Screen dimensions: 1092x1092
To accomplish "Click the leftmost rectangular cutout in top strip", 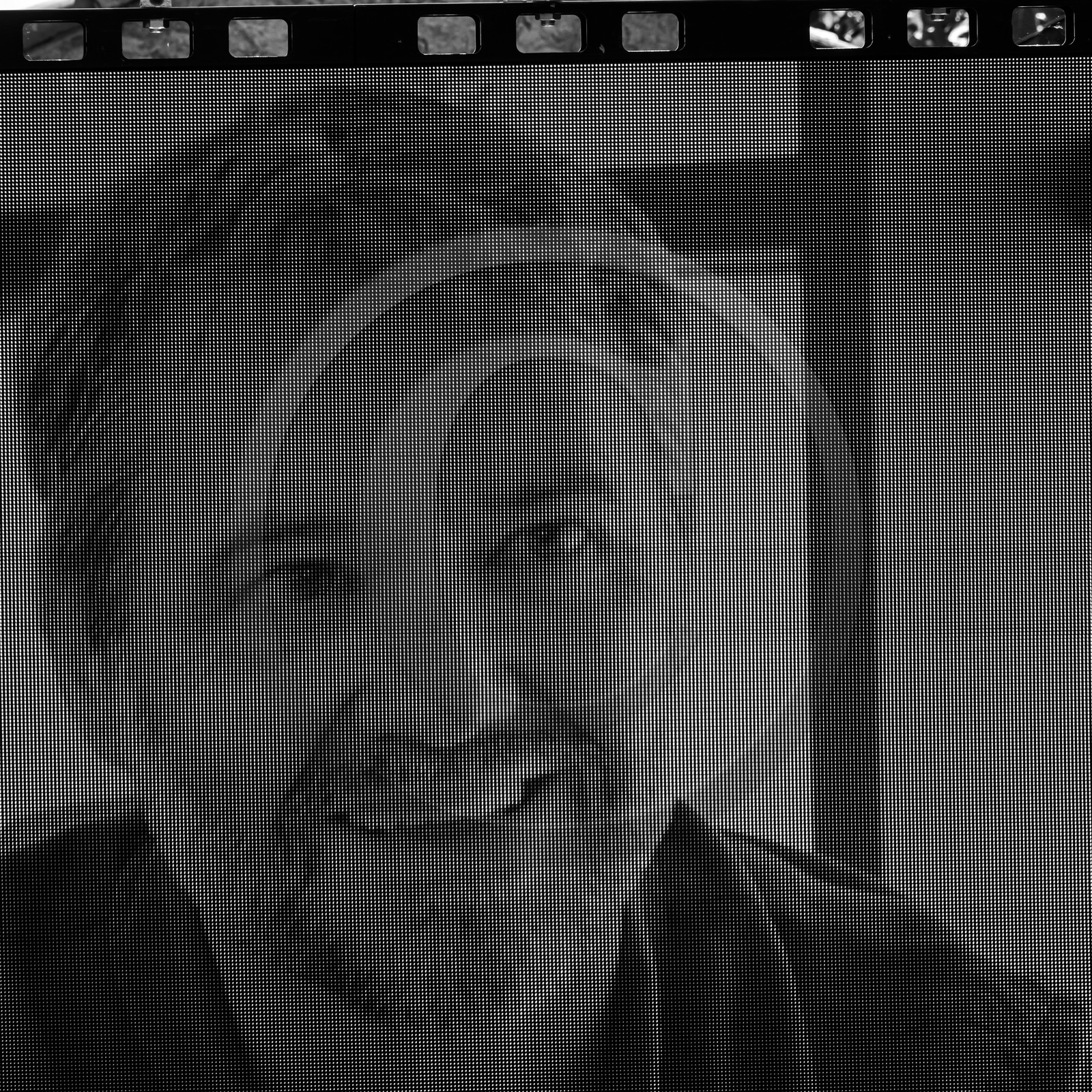I will click(53, 40).
